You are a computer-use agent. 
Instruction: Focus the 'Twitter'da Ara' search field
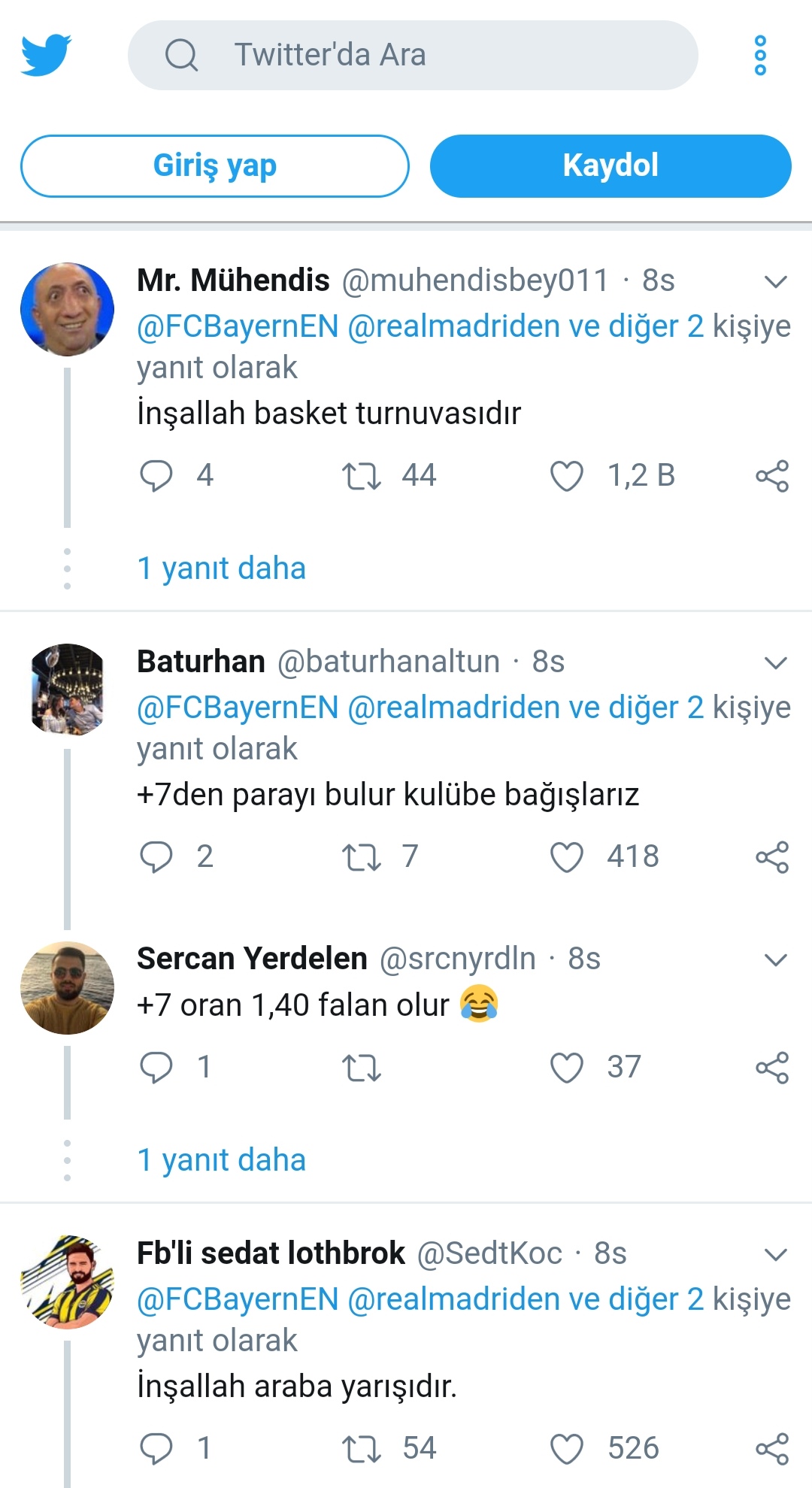click(413, 55)
